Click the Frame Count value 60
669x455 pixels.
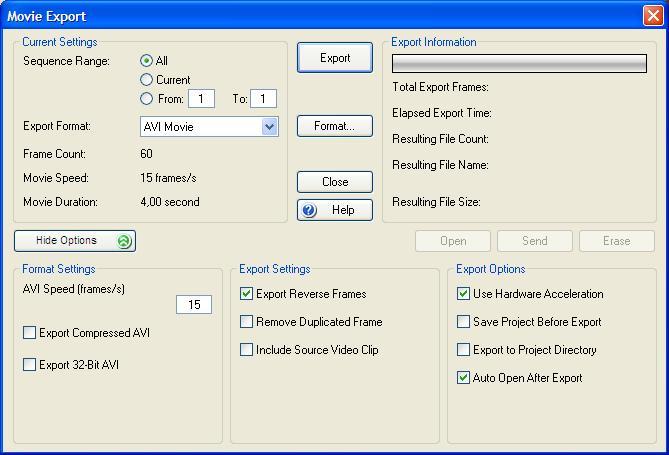146,154
